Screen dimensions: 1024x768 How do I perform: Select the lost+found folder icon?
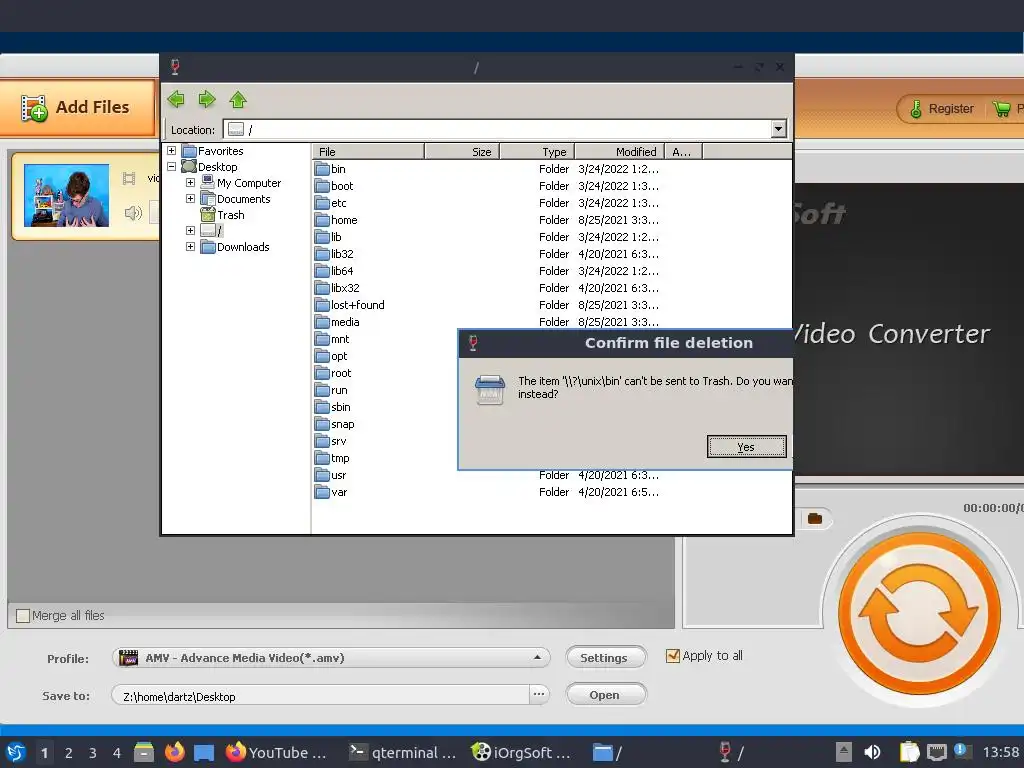(x=322, y=305)
